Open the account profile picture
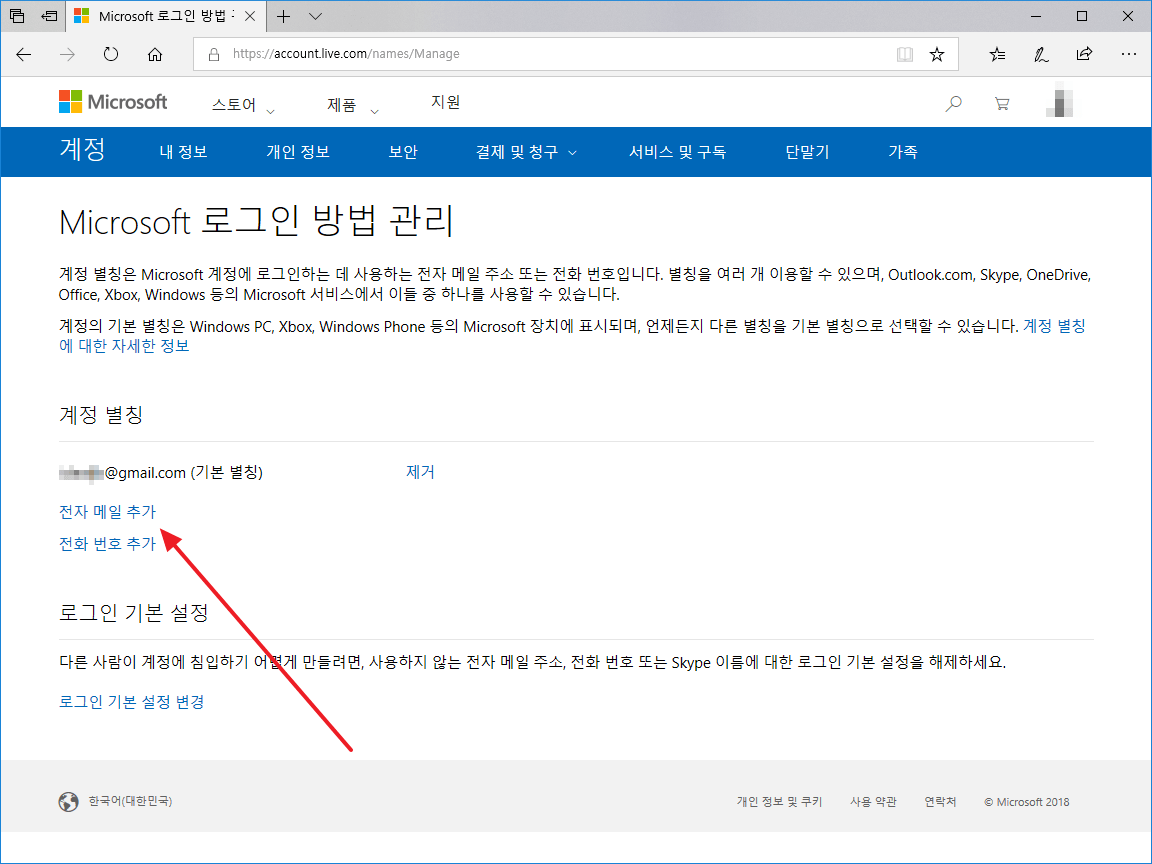 pyautogui.click(x=1059, y=103)
